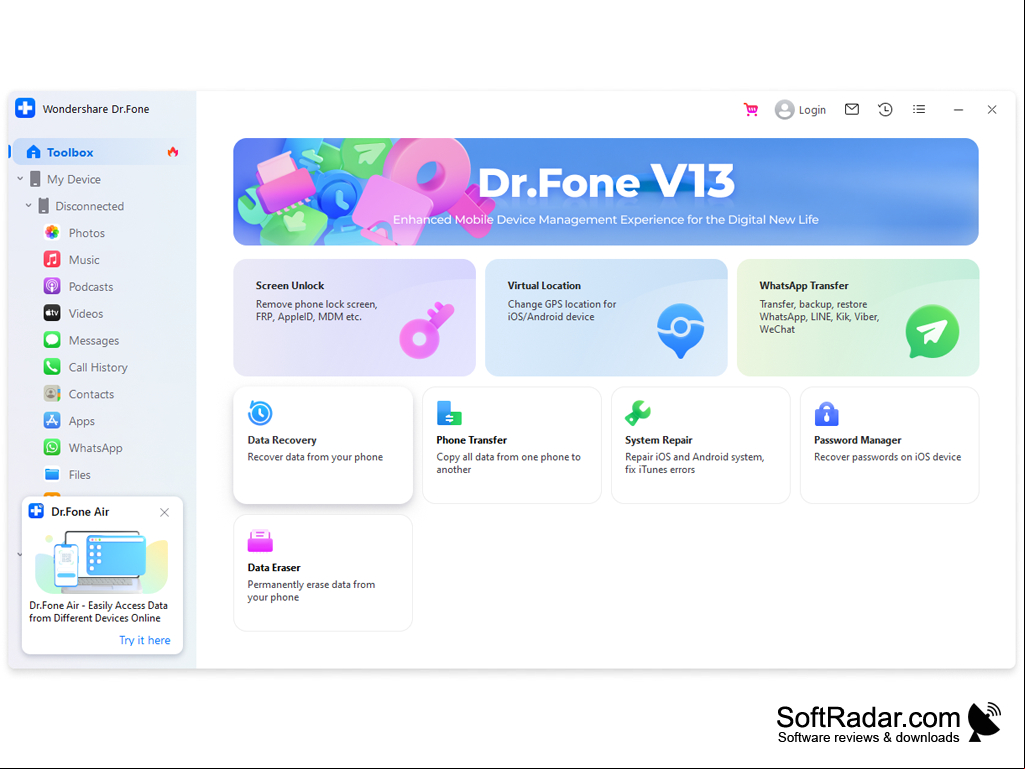Click the Messages bubble icon
The width and height of the screenshot is (1025, 769).
52,340
